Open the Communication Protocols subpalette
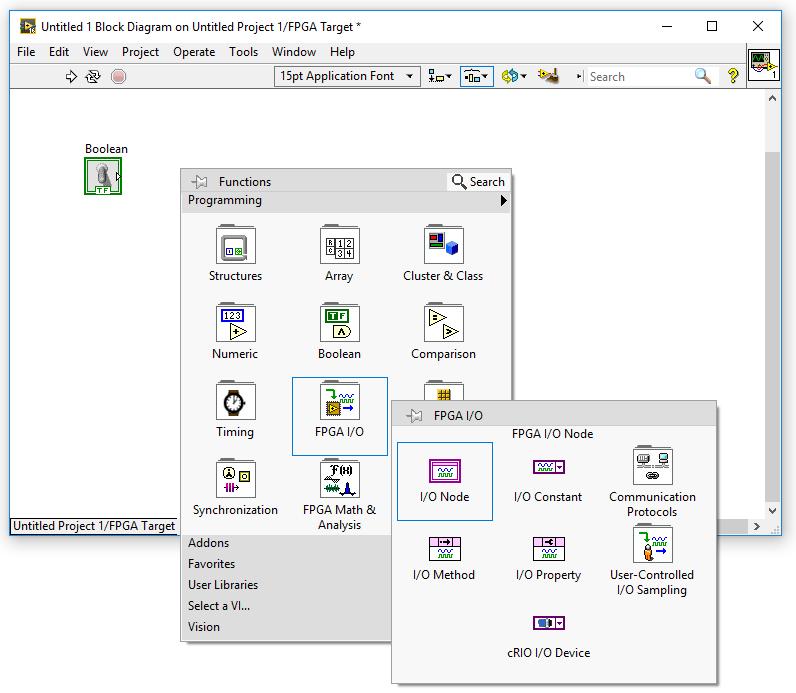The height and width of the screenshot is (693, 796). pyautogui.click(x=653, y=466)
